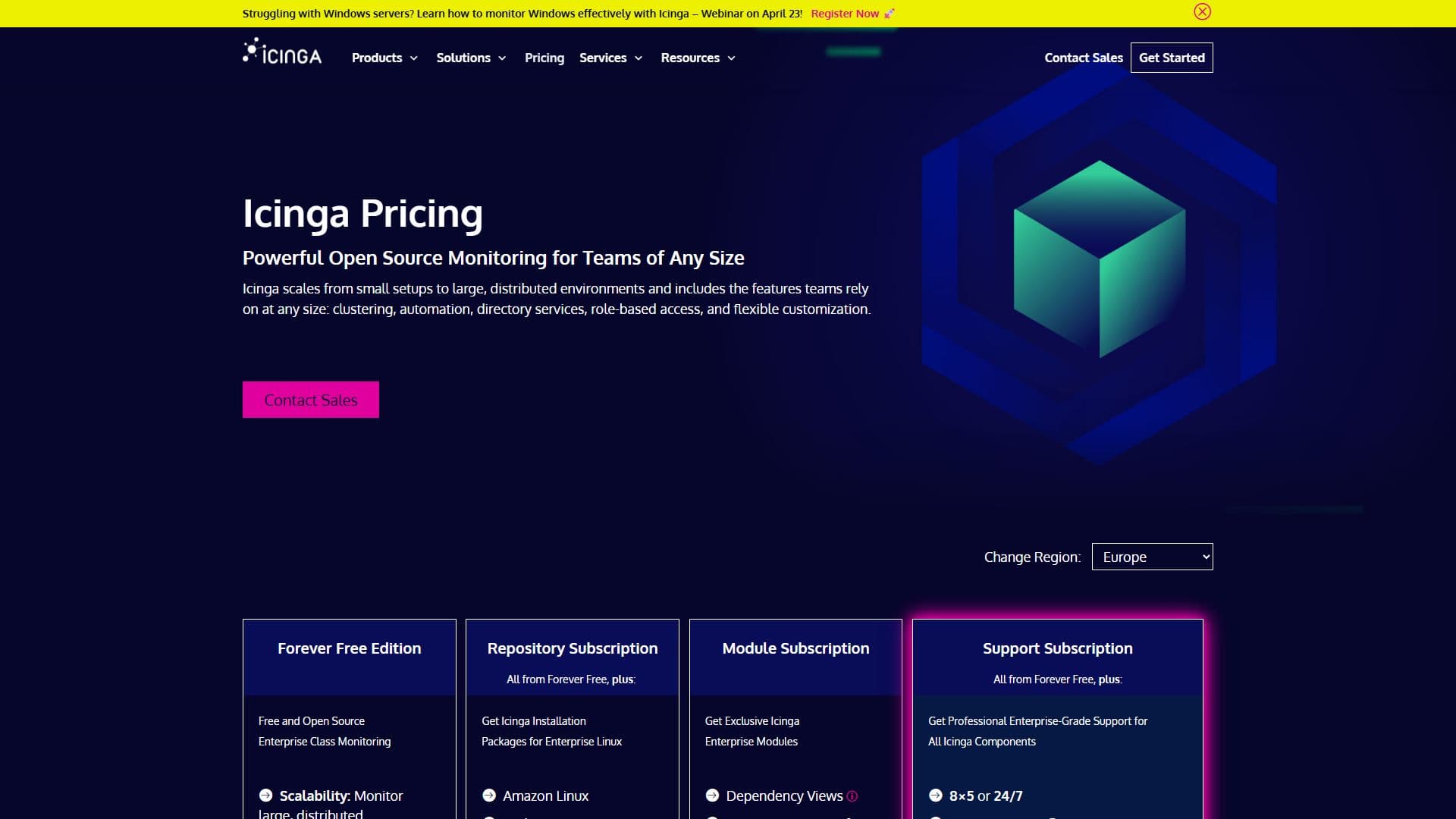Image resolution: width=1456 pixels, height=819 pixels.
Task: Click the 'Change Region:' label
Action: (x=1033, y=557)
